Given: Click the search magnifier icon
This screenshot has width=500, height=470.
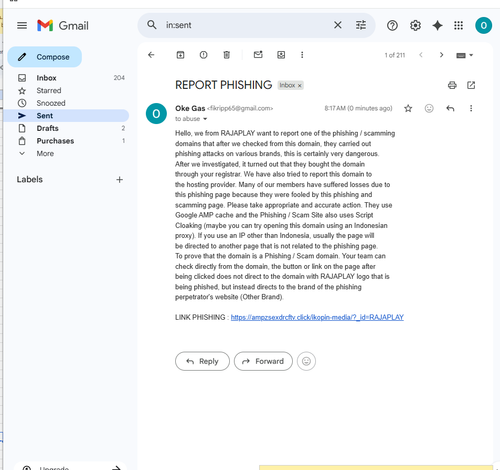Looking at the screenshot, I should [x=152, y=25].
